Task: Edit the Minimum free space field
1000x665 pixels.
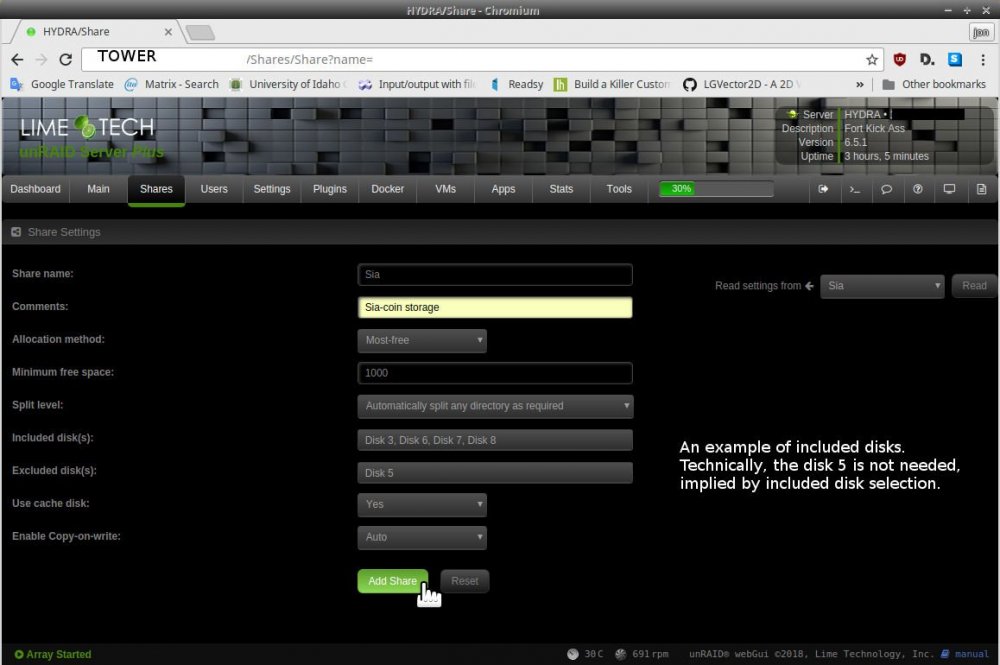Action: [495, 373]
